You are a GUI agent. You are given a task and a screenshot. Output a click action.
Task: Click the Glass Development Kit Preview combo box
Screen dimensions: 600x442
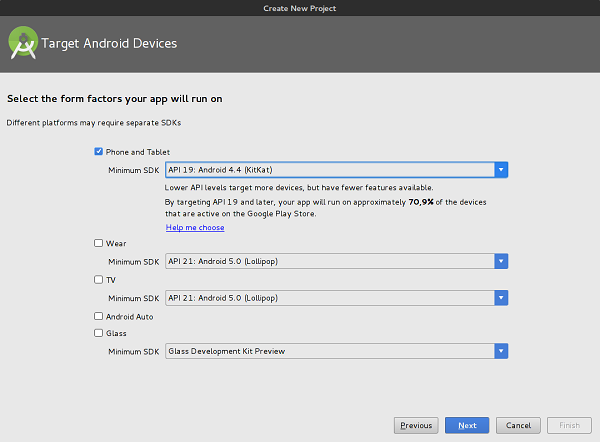point(336,351)
